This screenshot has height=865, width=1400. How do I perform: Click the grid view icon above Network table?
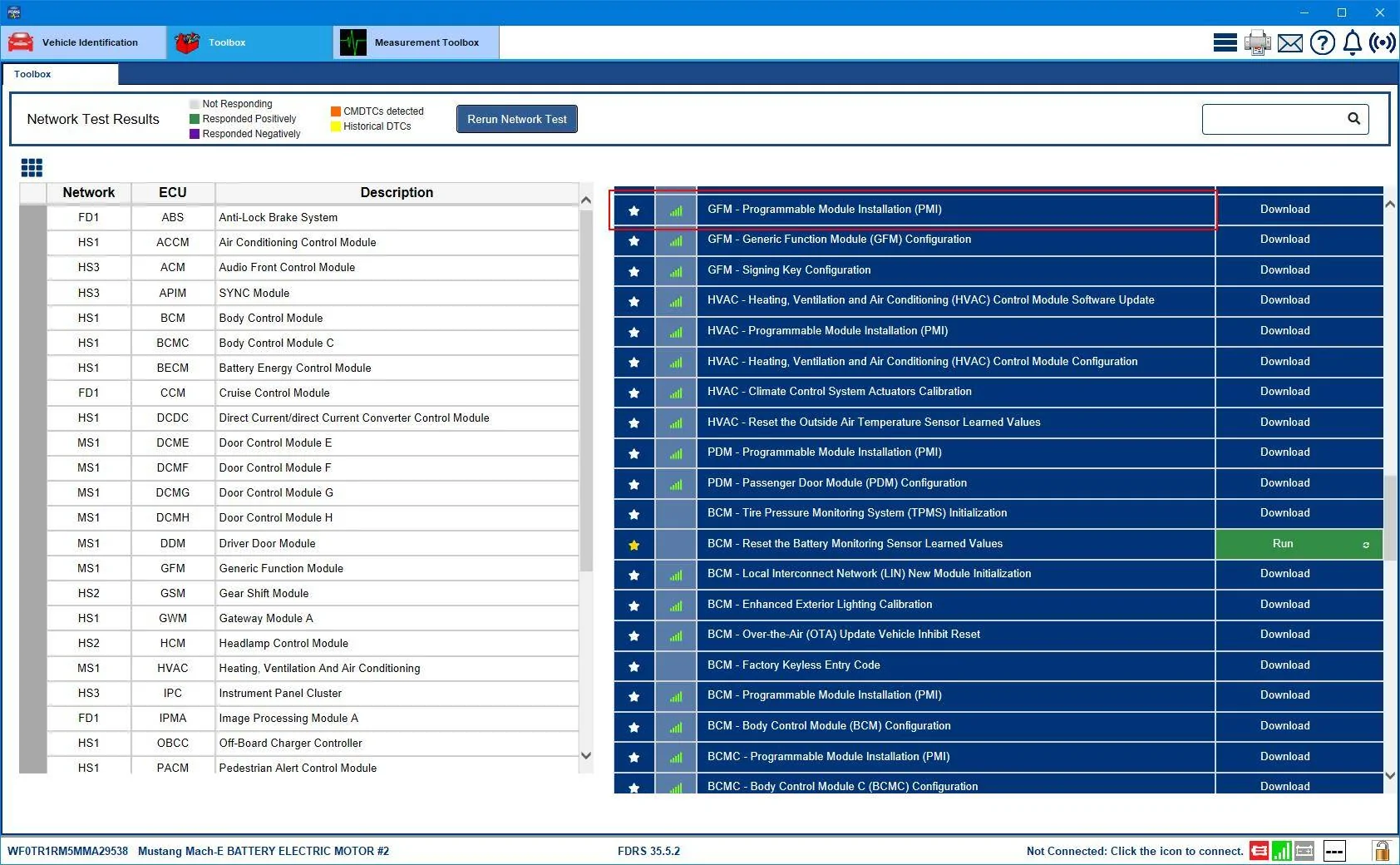point(32,168)
